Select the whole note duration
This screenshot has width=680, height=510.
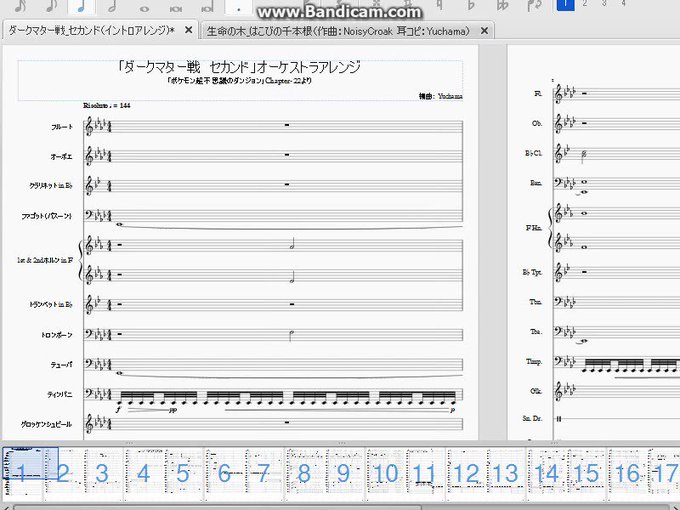coord(144,7)
